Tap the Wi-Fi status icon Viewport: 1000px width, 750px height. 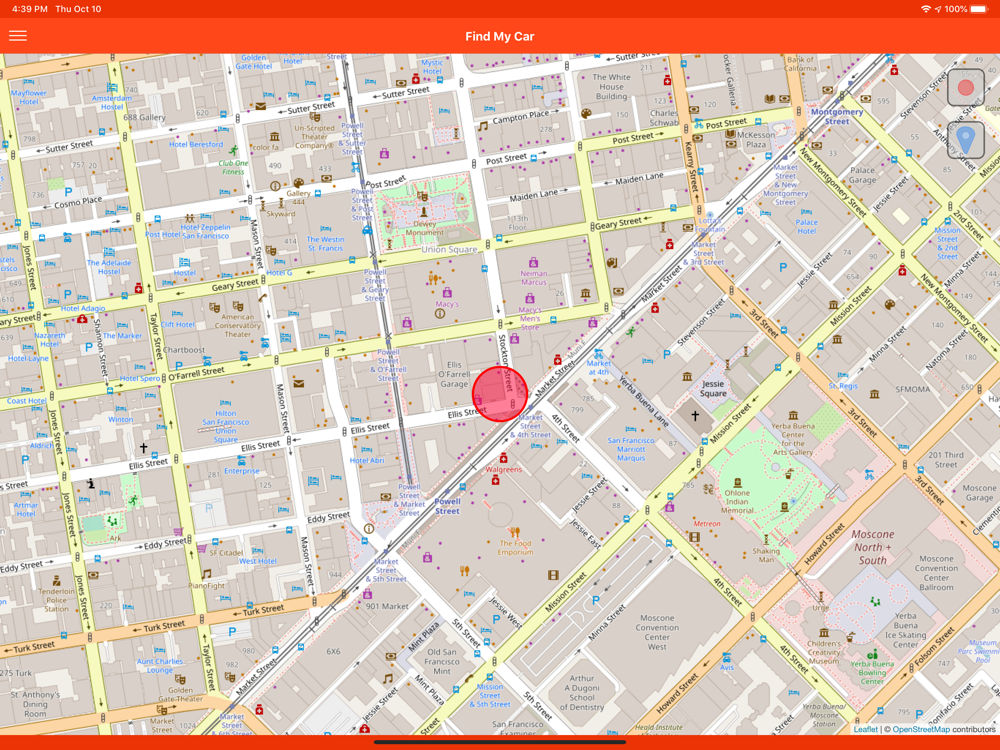925,9
